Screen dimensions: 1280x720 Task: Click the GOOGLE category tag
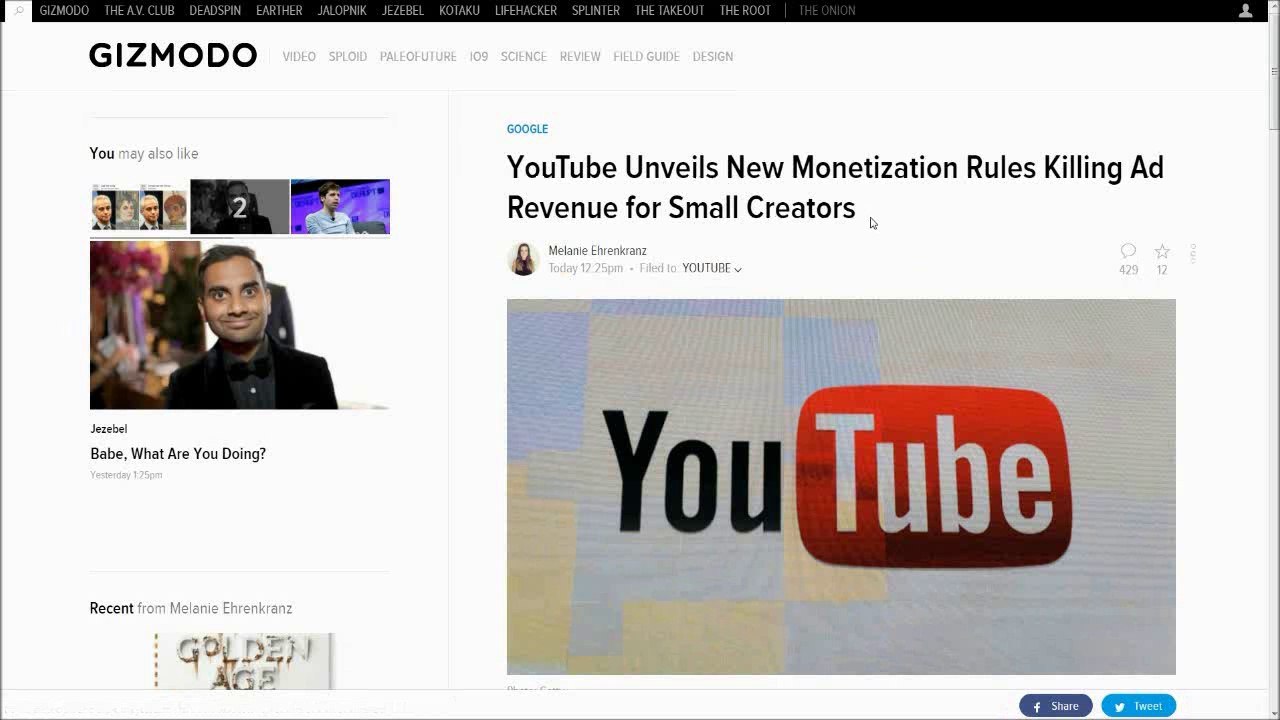tap(527, 129)
